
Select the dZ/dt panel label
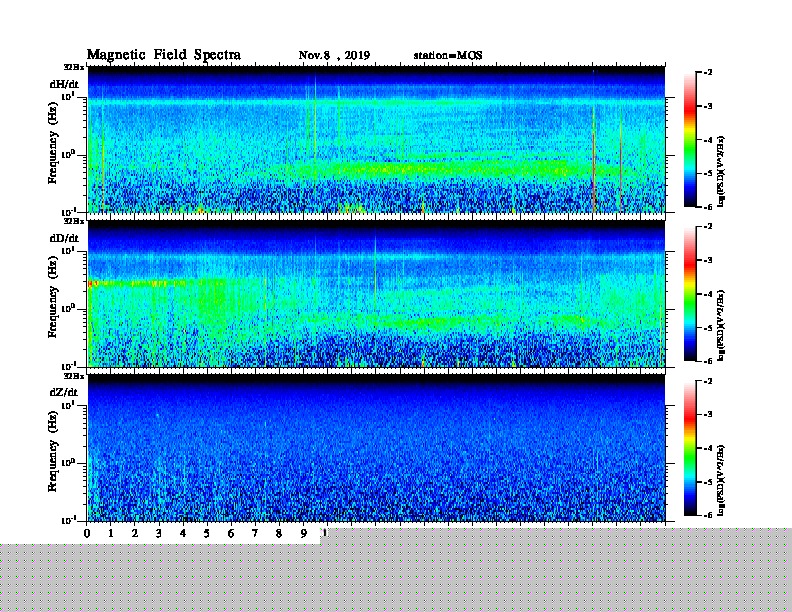(x=64, y=392)
